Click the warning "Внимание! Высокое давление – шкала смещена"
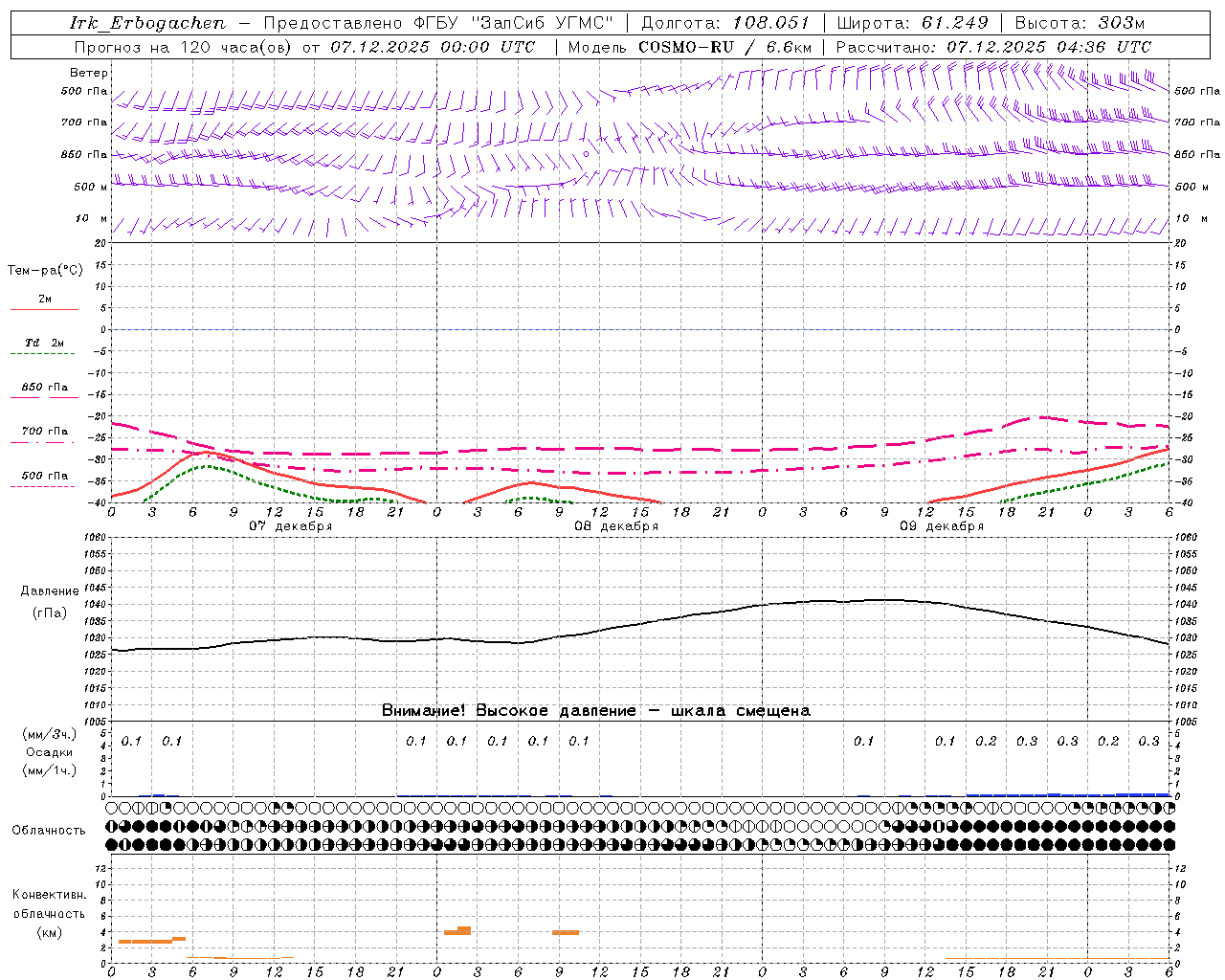The image size is (1225, 980). tap(596, 710)
